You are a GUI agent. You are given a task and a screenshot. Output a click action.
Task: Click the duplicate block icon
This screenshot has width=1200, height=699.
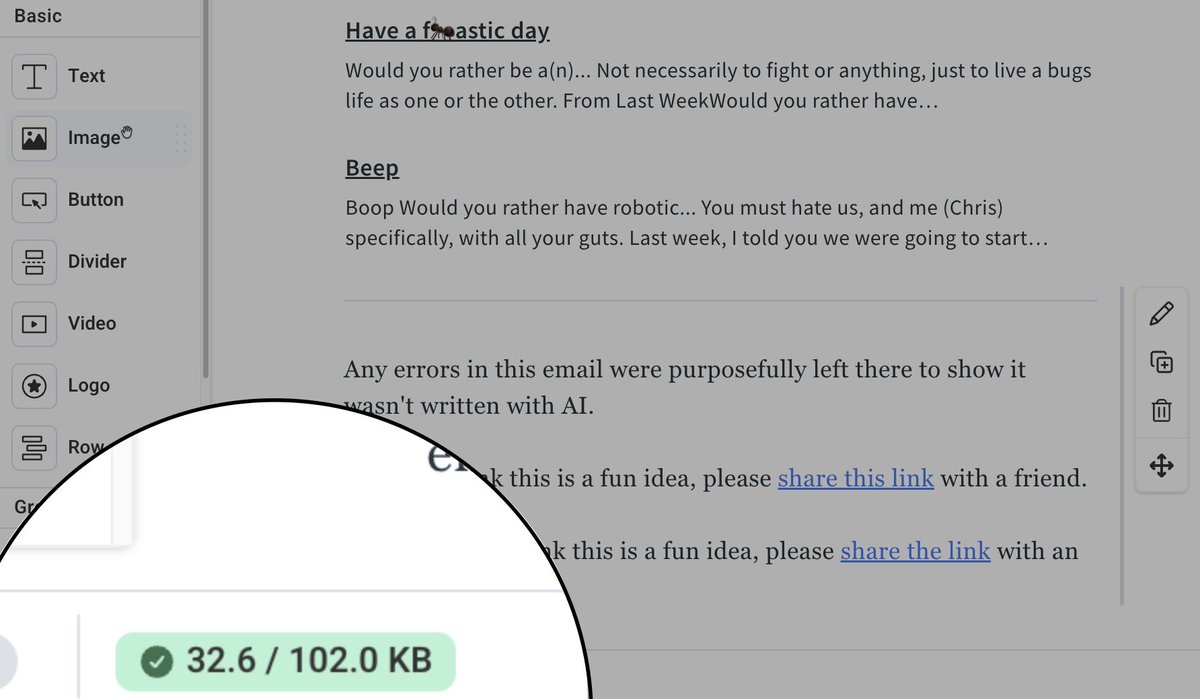pyautogui.click(x=1161, y=363)
